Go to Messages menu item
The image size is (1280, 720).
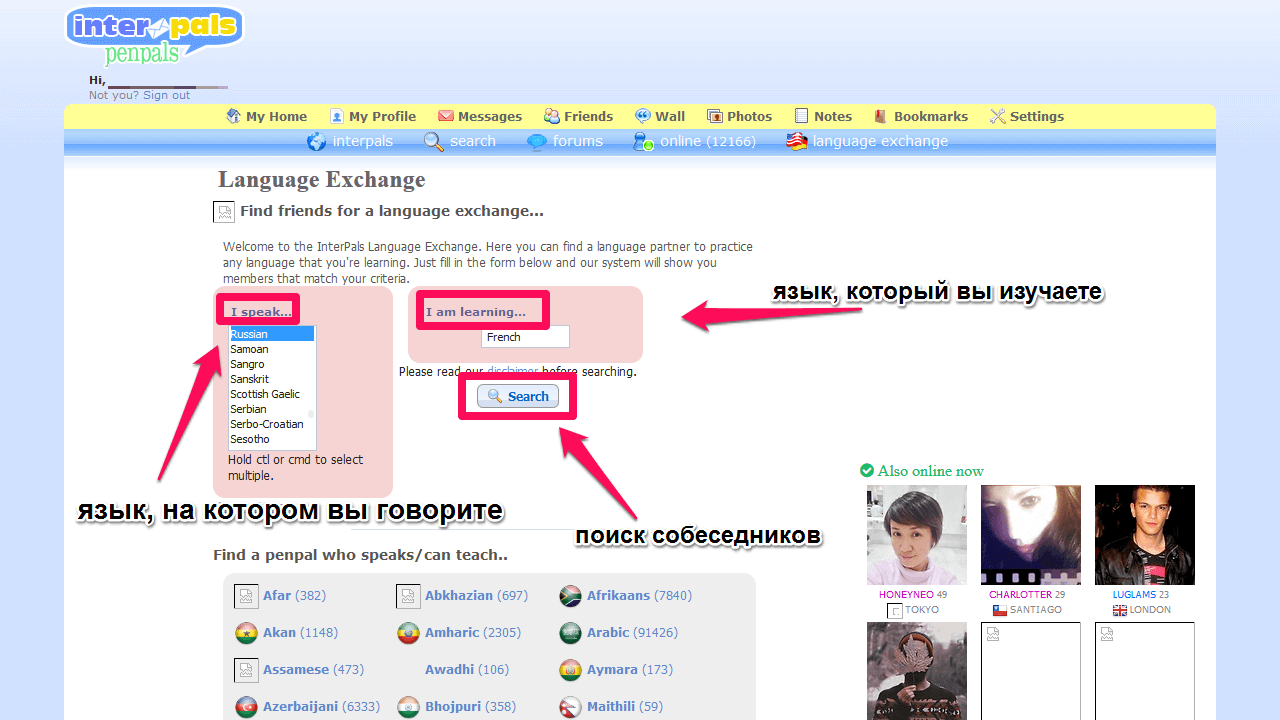pos(480,116)
